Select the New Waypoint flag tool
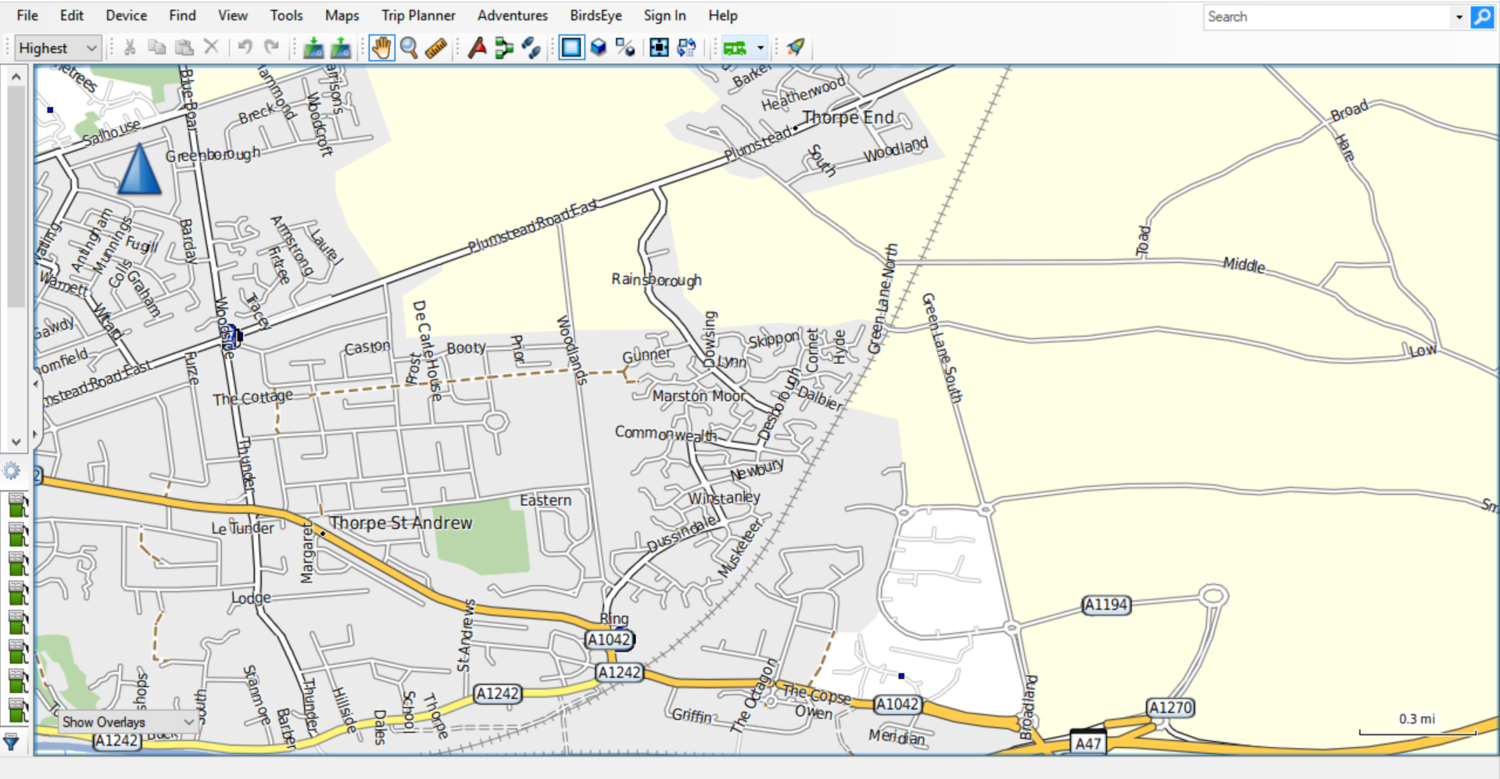The width and height of the screenshot is (1500, 779). 477,47
